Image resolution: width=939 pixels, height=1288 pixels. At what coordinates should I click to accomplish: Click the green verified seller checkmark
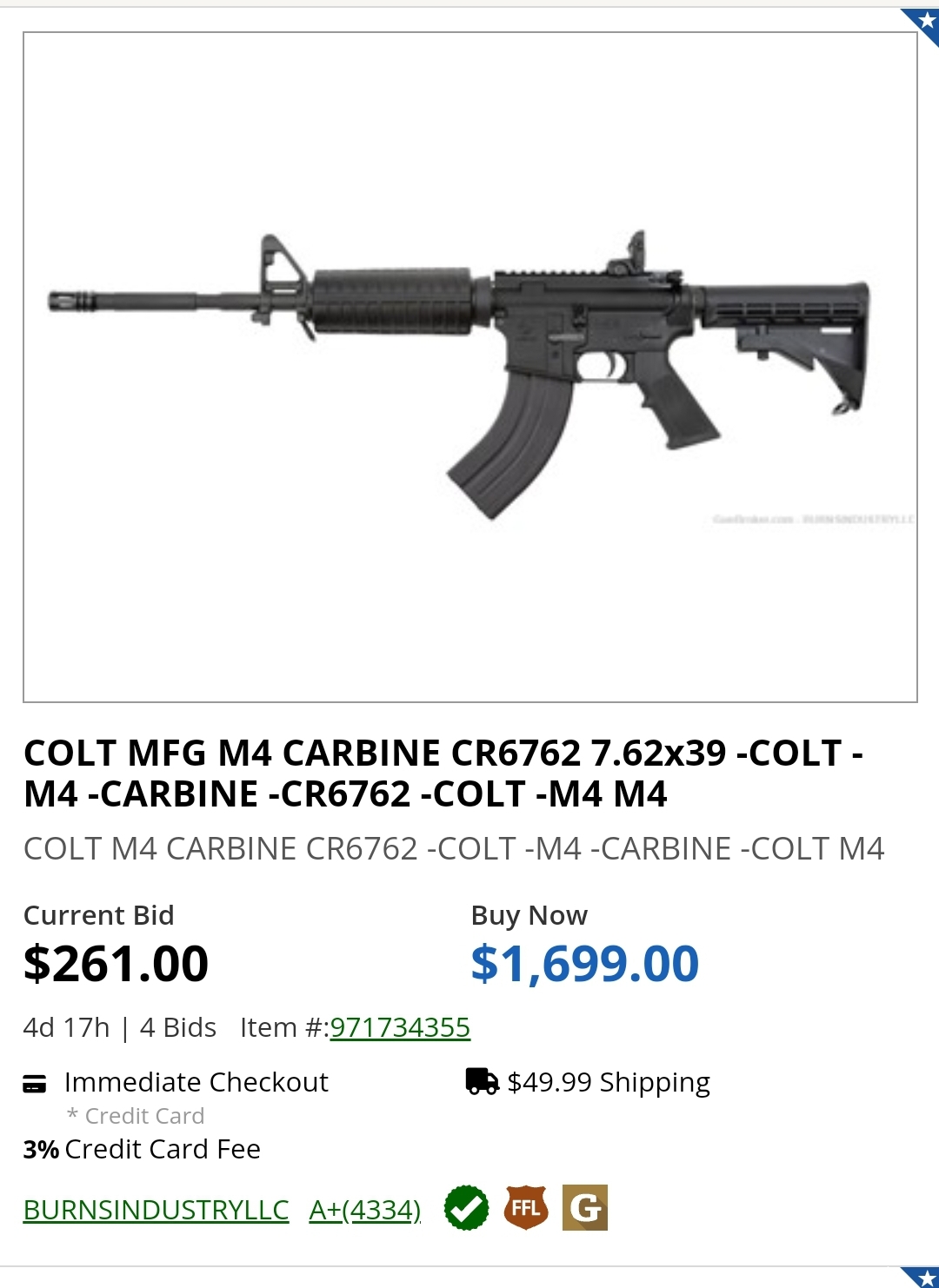click(x=467, y=1207)
